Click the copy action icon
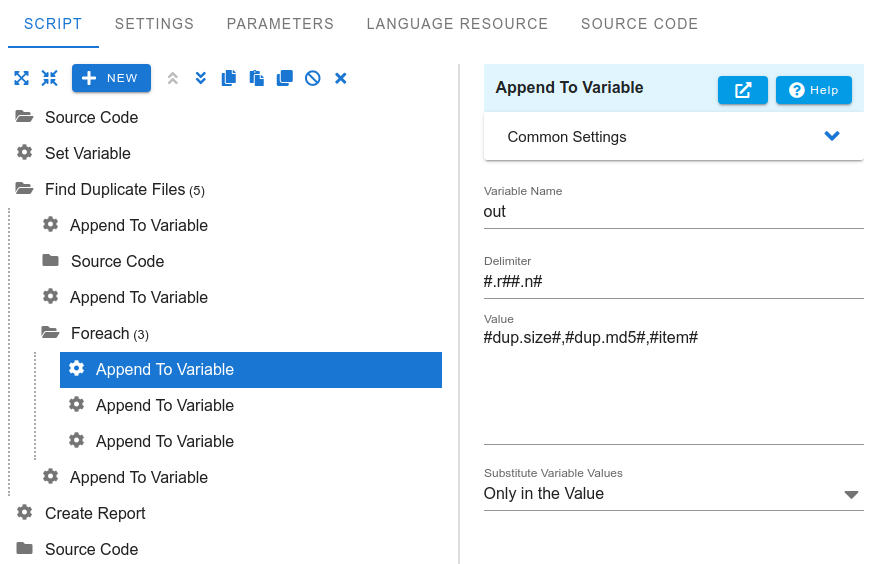880x564 pixels. pos(228,78)
